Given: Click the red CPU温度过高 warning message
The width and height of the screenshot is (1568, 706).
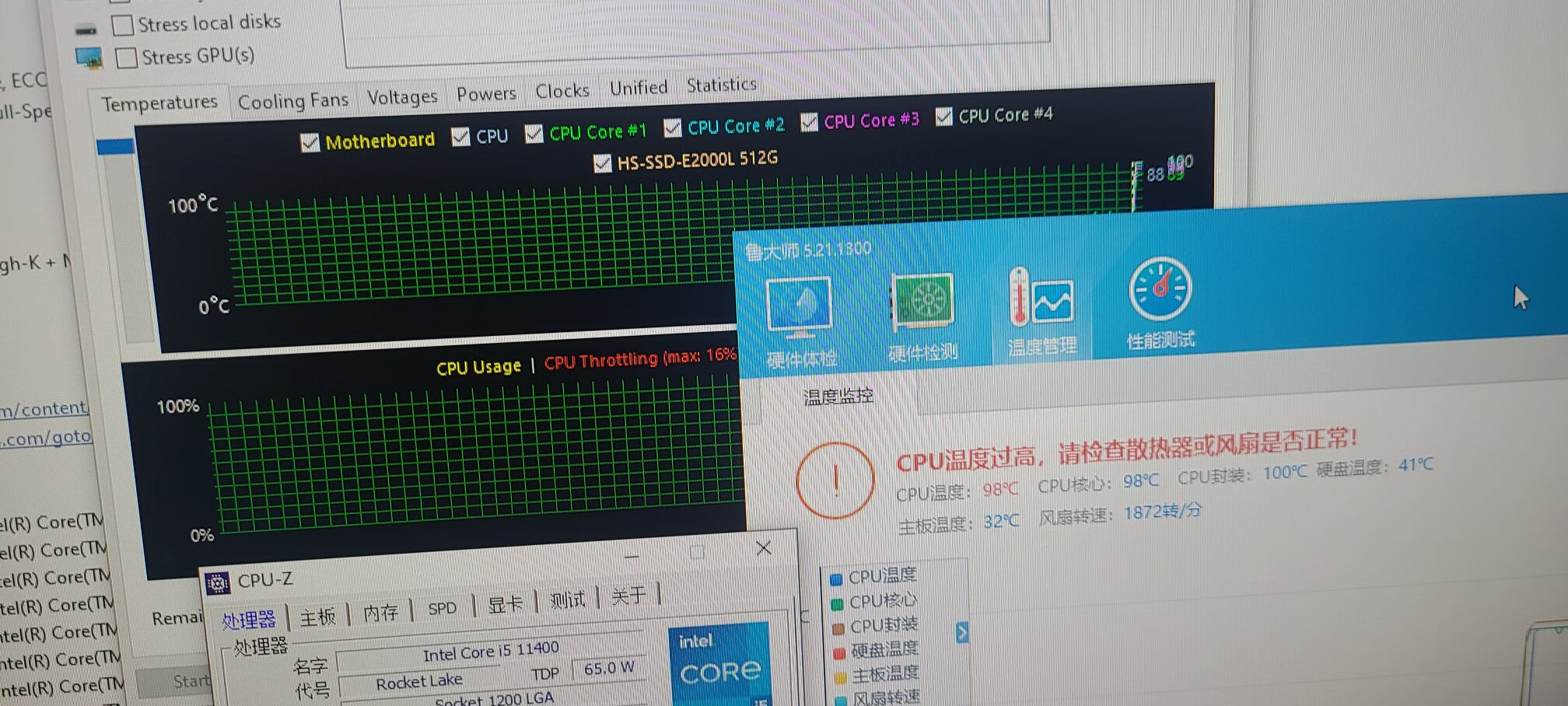Looking at the screenshot, I should coord(1127,450).
